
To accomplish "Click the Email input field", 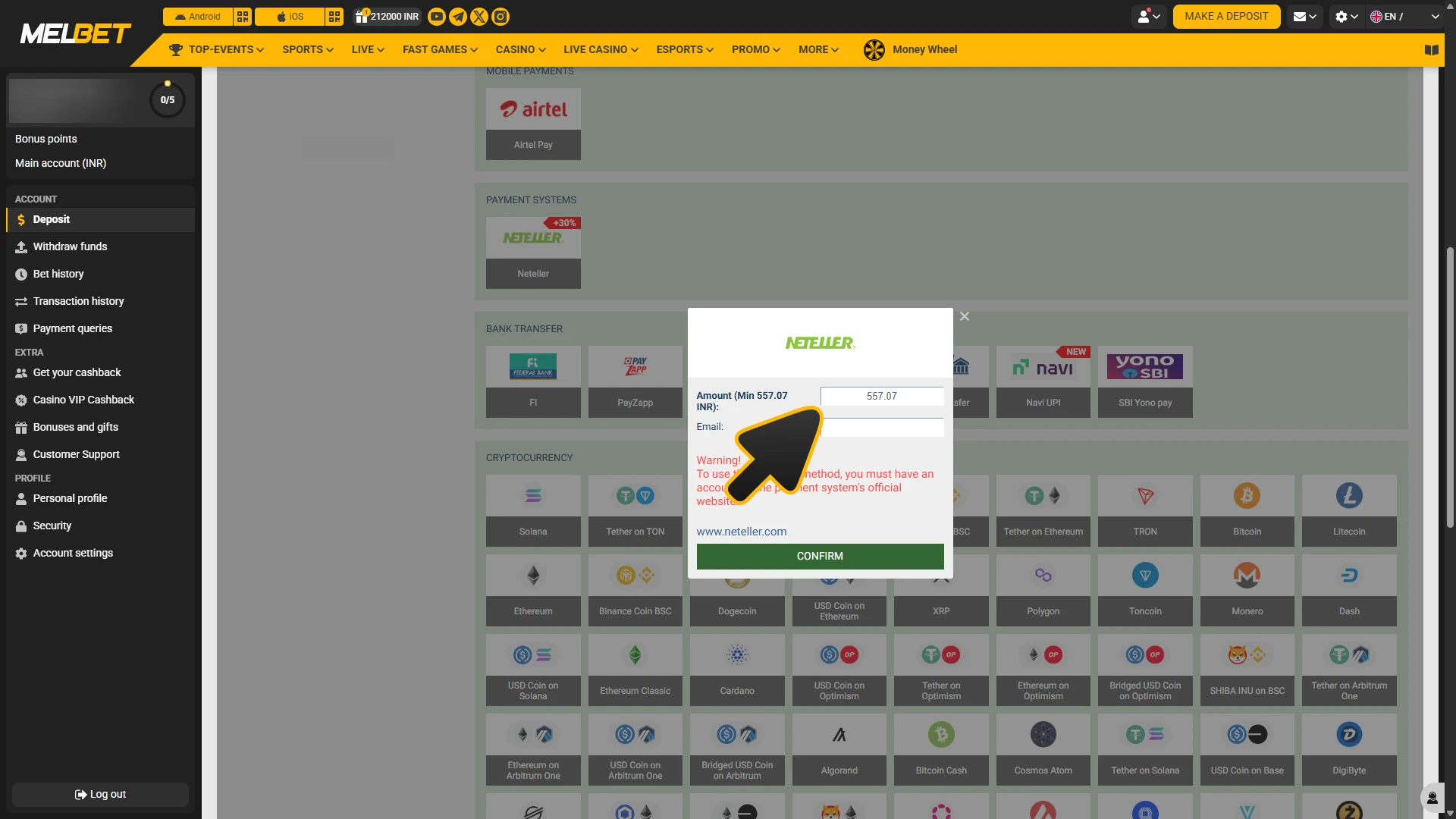I will click(882, 427).
